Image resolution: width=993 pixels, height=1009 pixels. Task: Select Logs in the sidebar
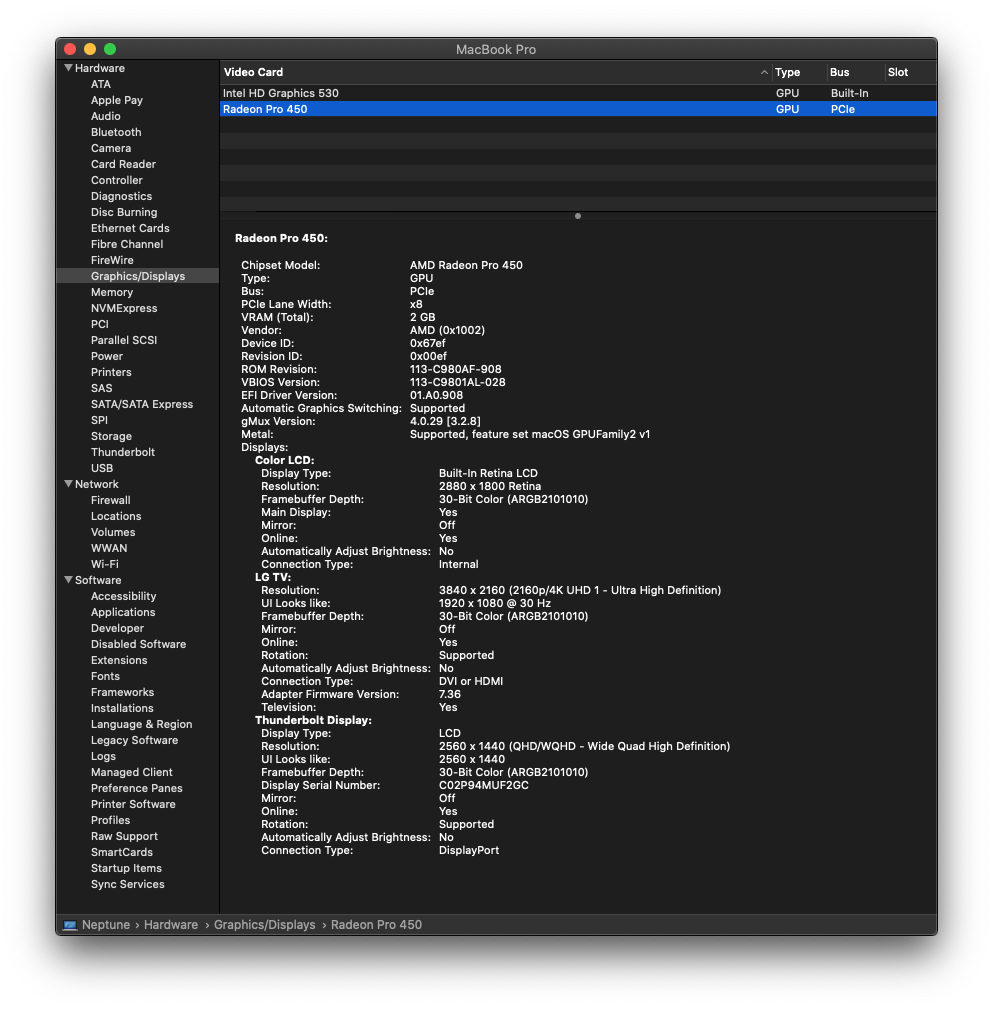point(103,756)
